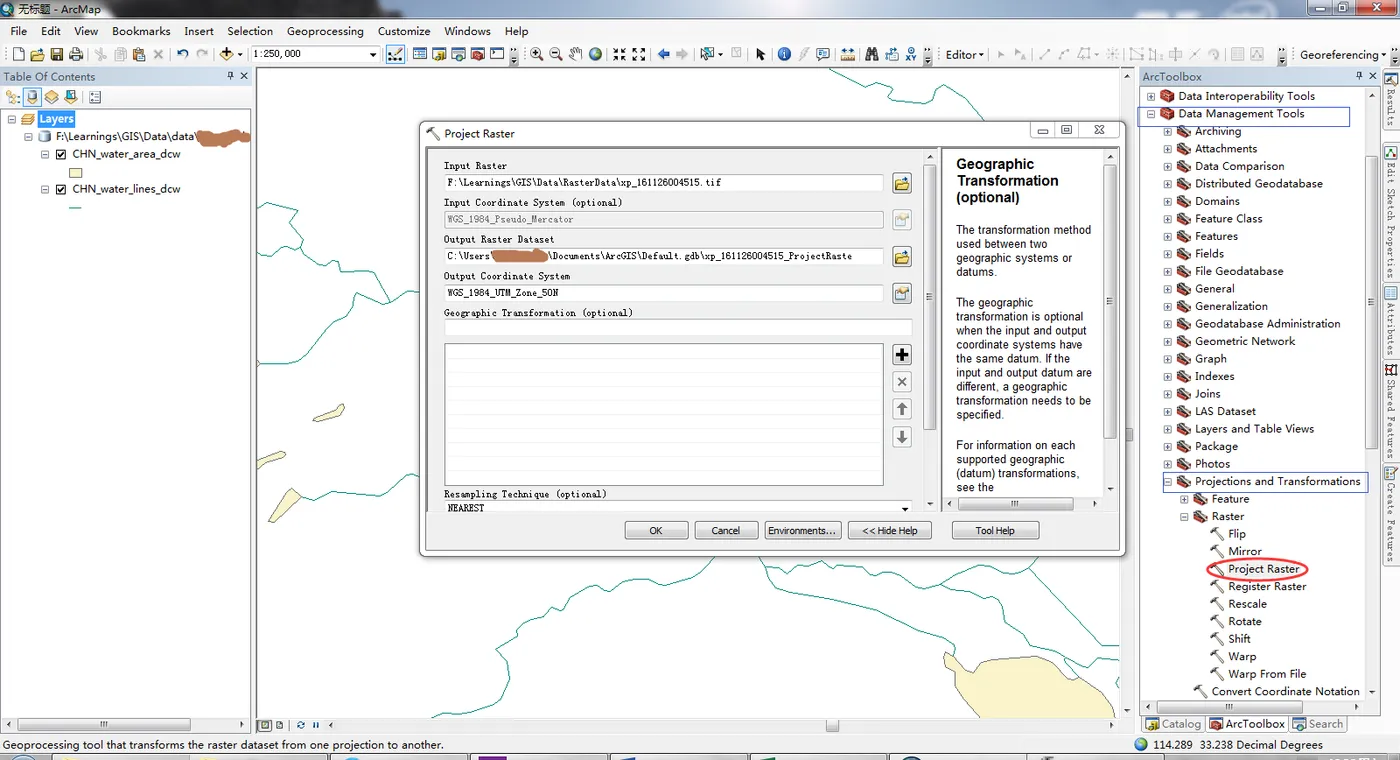Switch to the Catalog tab
The image size is (1400, 760).
point(1174,724)
